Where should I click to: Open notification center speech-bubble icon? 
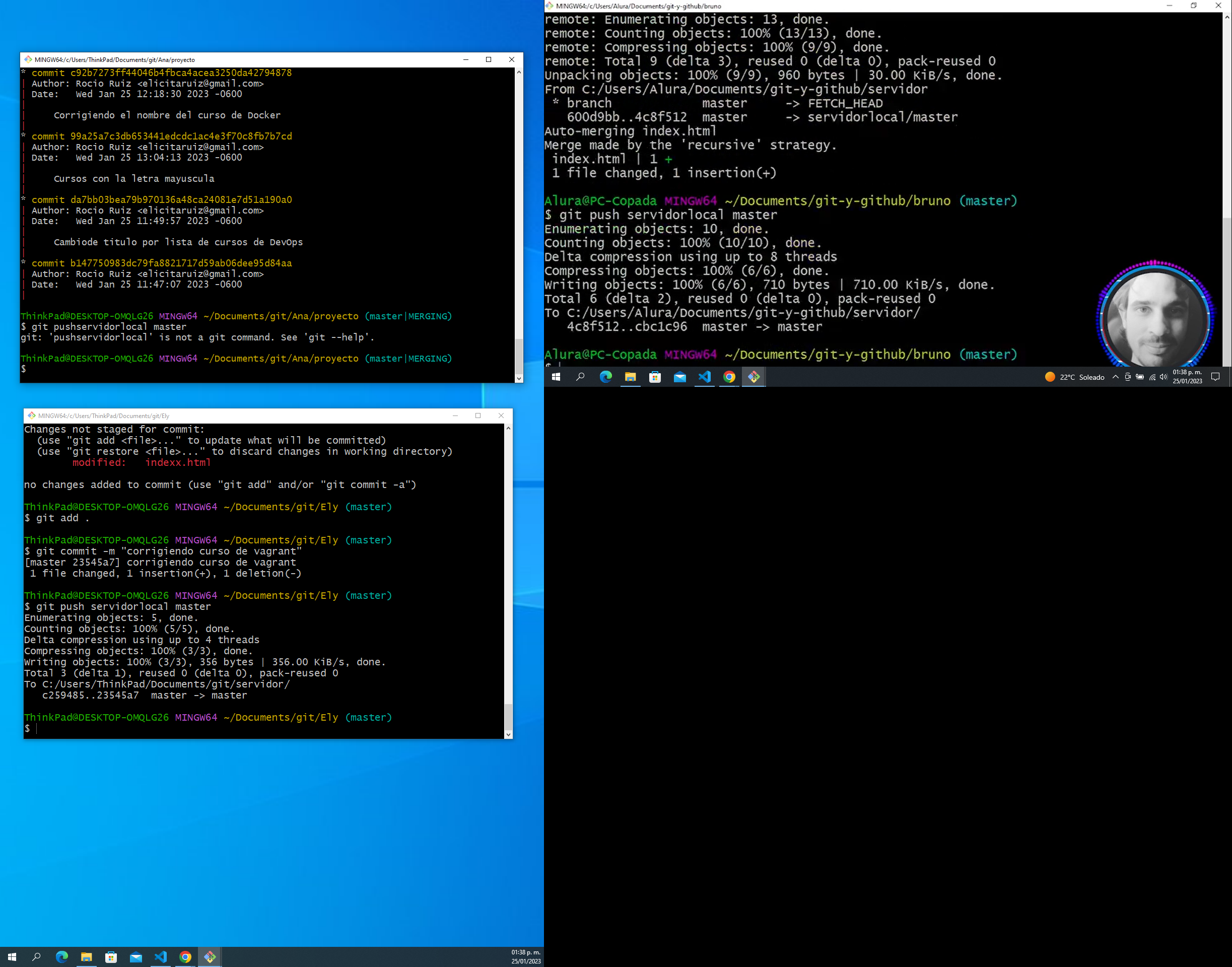tap(1215, 377)
